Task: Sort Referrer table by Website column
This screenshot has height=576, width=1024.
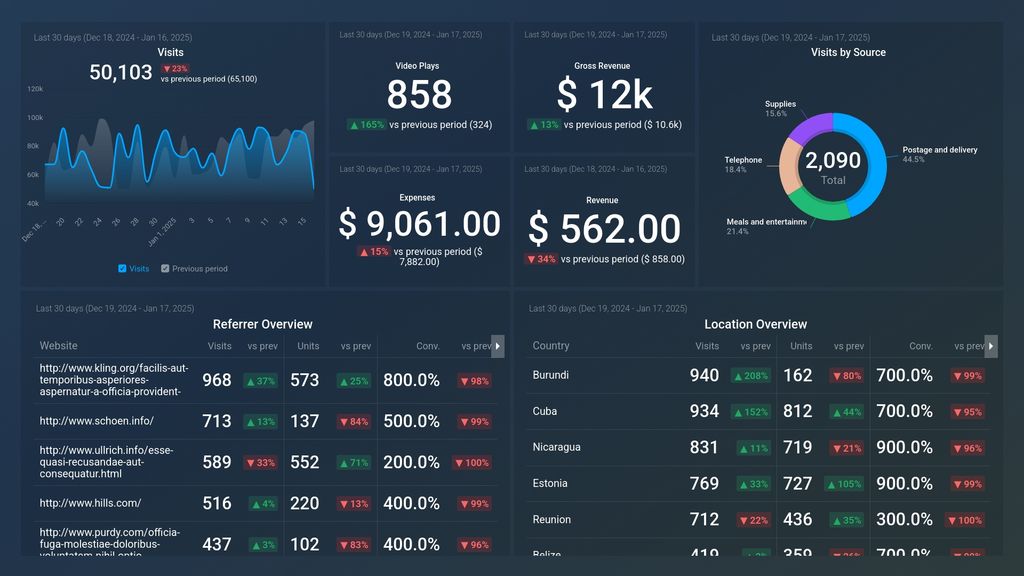Action: (58, 345)
